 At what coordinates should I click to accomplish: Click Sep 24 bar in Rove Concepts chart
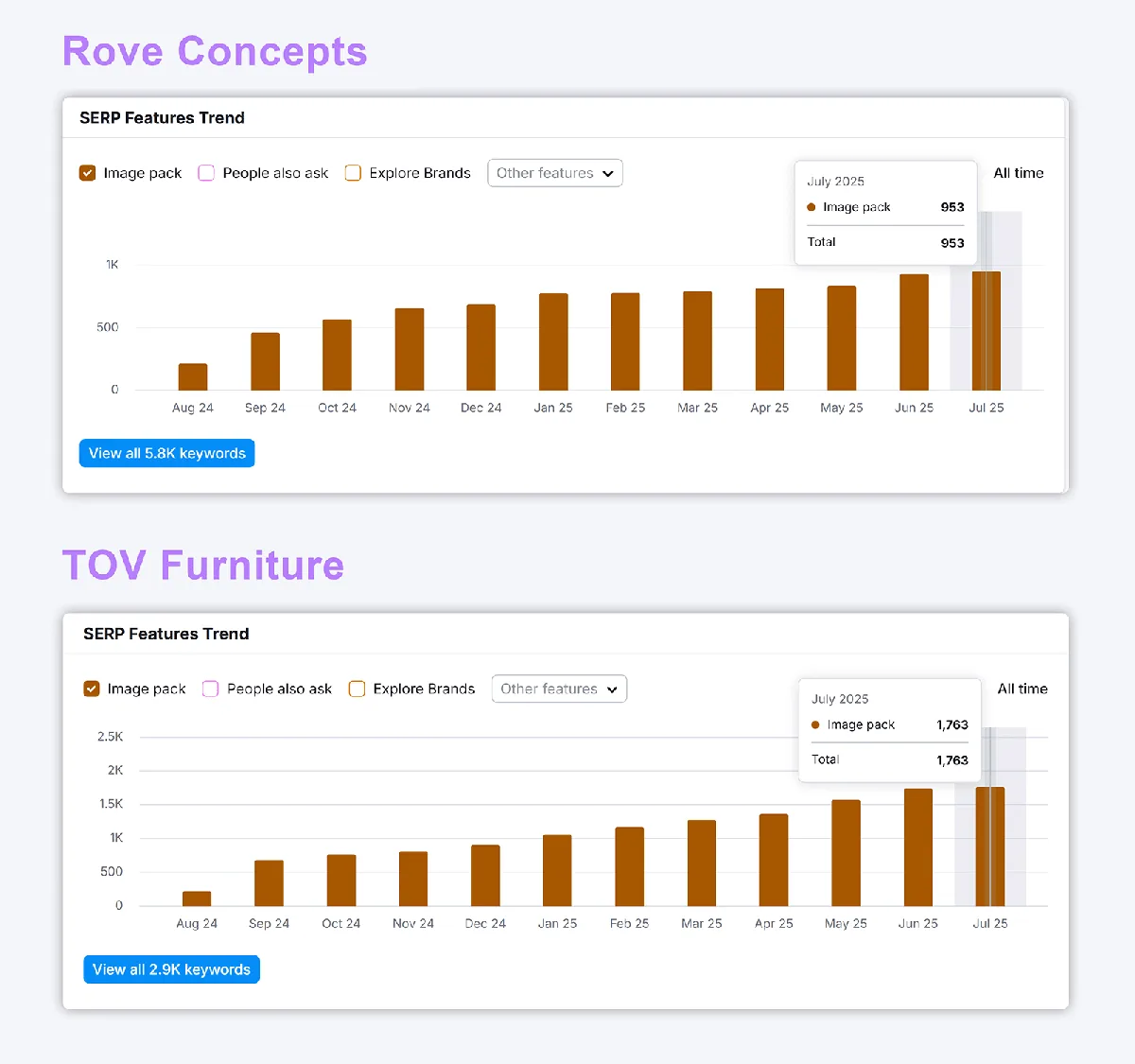[265, 361]
